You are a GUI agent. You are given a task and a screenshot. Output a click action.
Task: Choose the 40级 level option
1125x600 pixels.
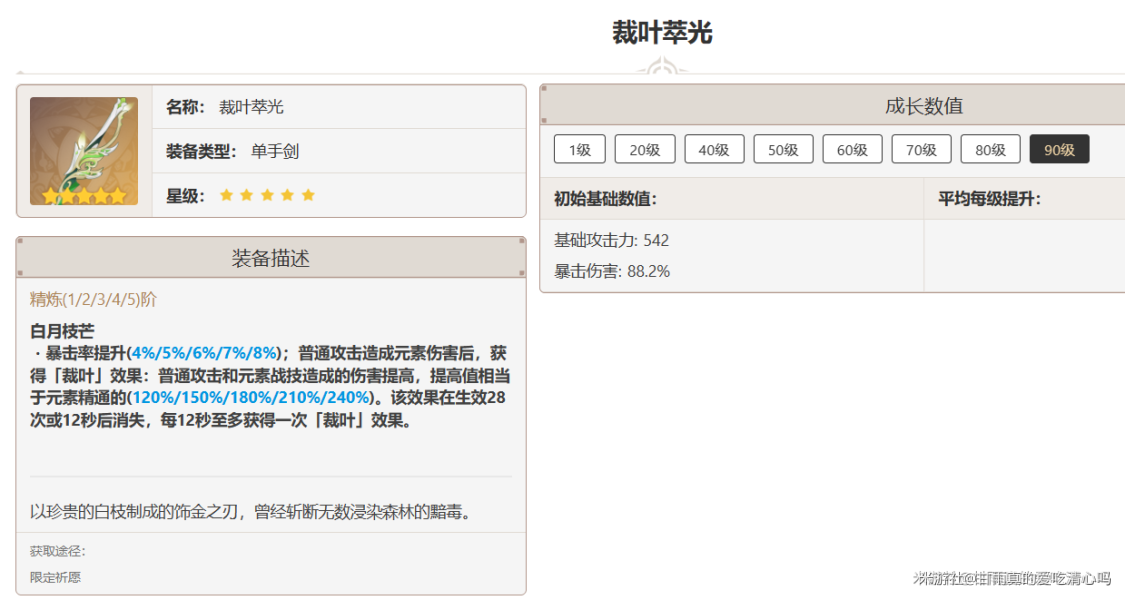(714, 150)
